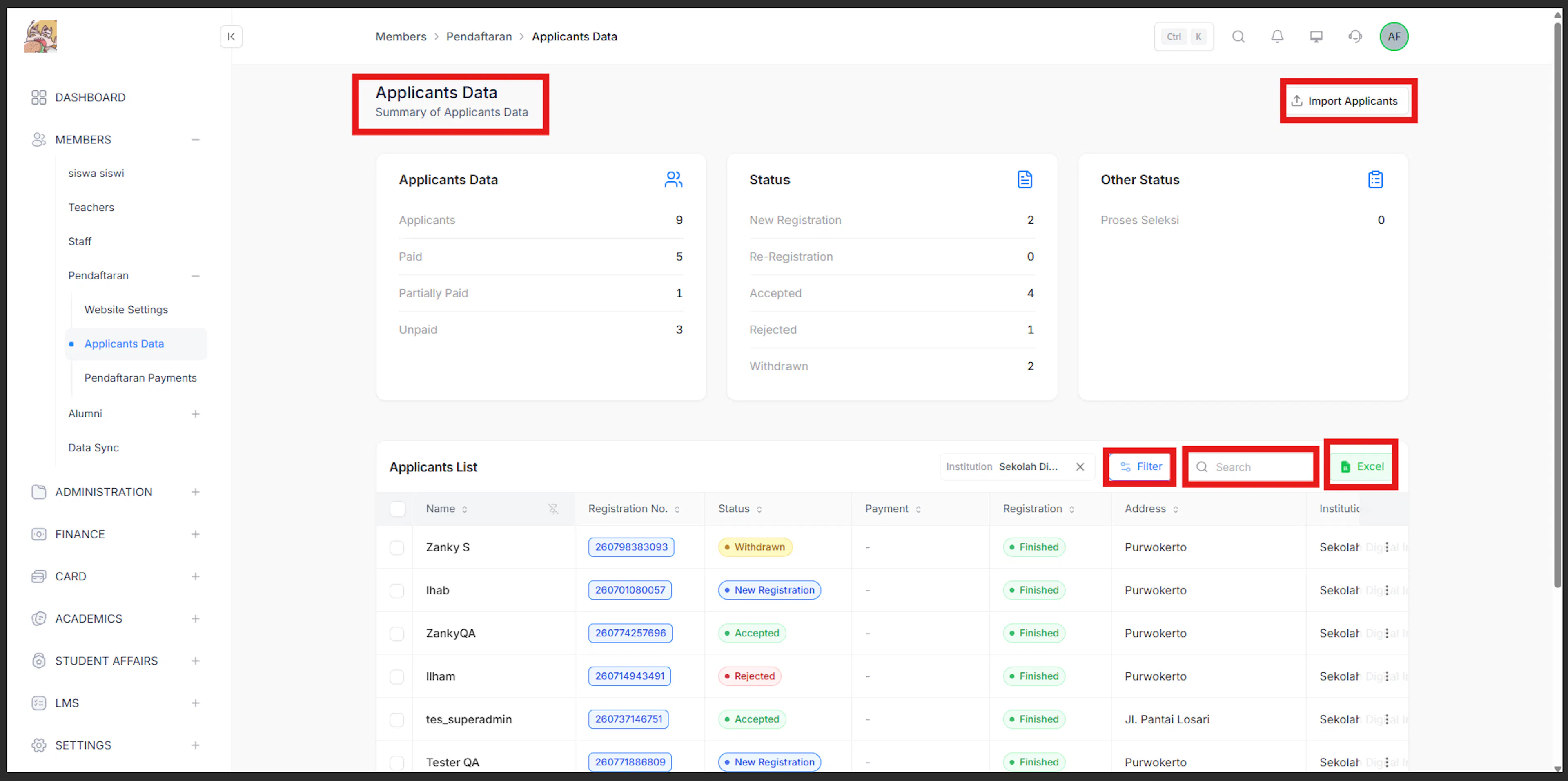
Task: Check the box for ZankyQA row
Action: [397, 634]
